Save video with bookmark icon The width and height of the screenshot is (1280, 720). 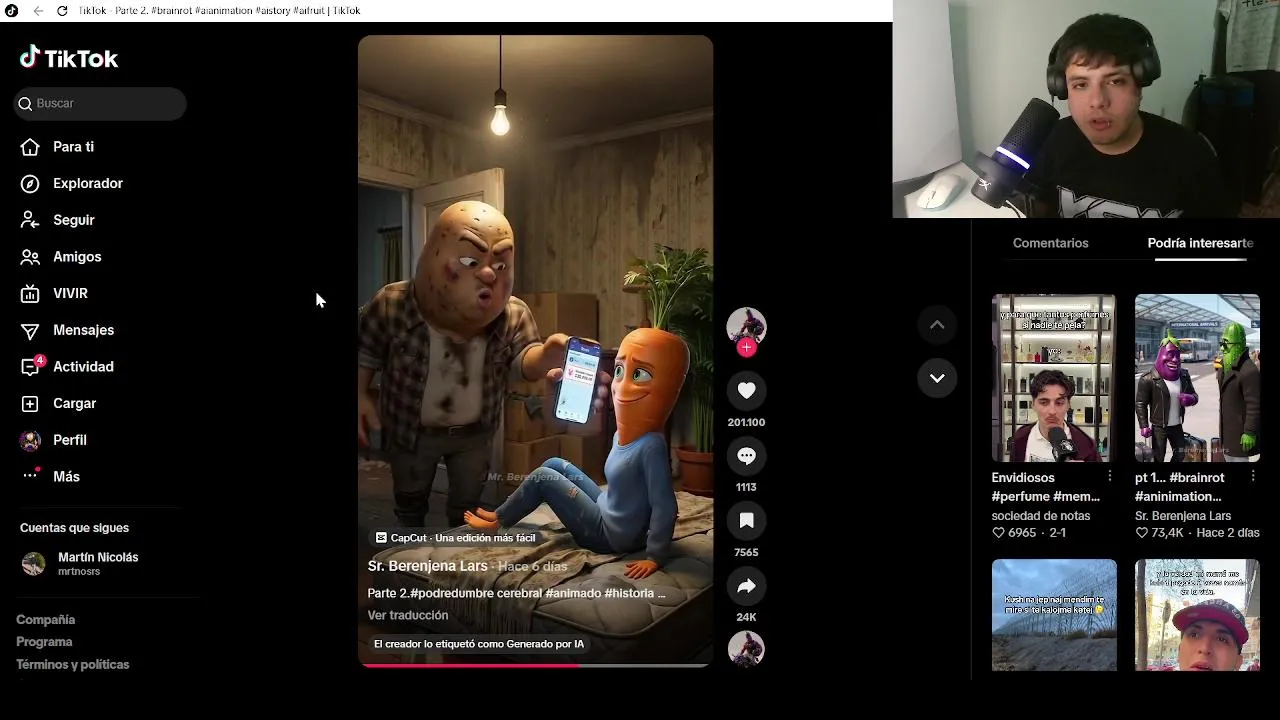[746, 521]
